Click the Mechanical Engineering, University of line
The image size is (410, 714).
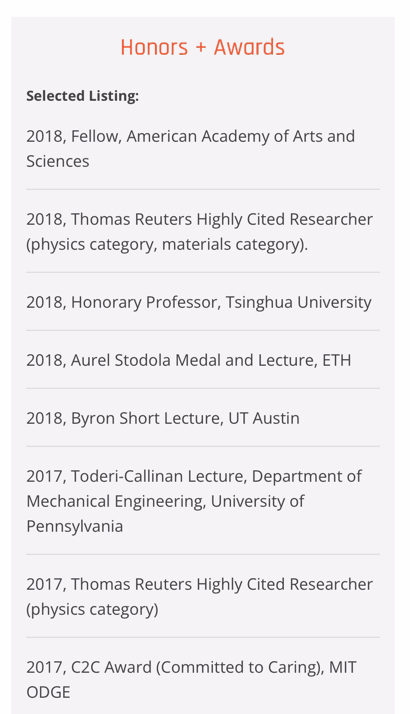pos(165,501)
